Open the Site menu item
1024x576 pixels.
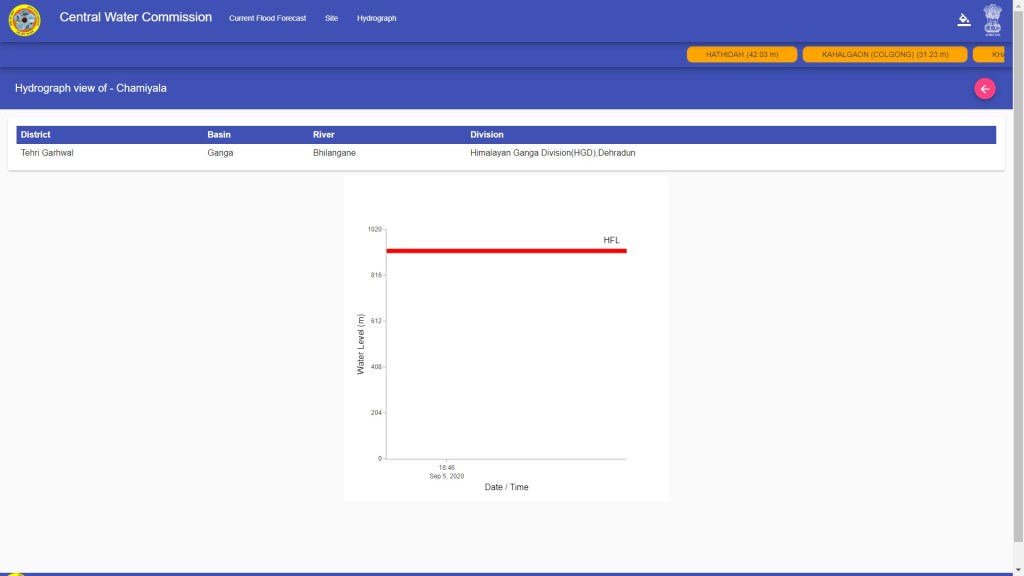[331, 18]
